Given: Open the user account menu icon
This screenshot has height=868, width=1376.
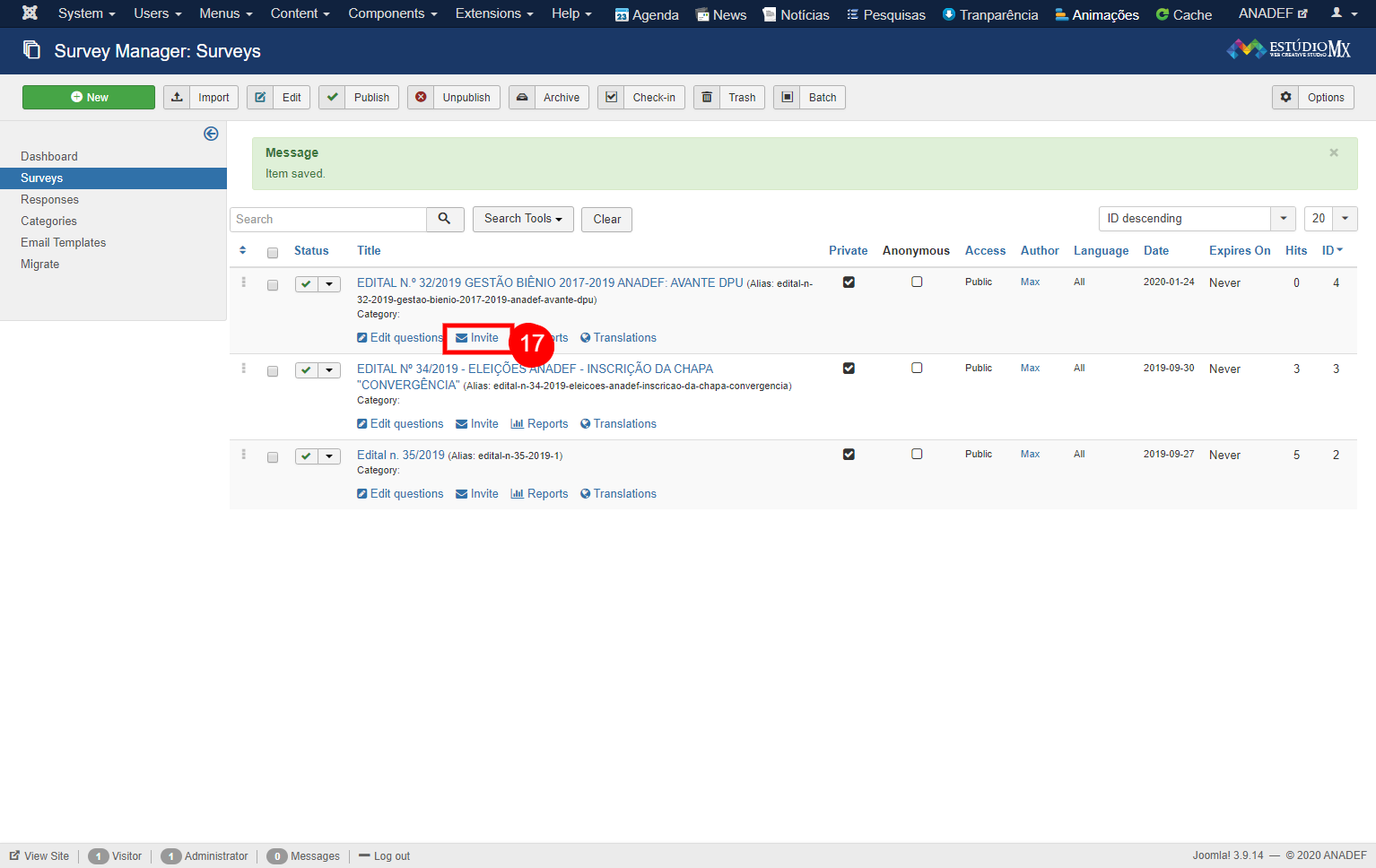Looking at the screenshot, I should coord(1343,13).
